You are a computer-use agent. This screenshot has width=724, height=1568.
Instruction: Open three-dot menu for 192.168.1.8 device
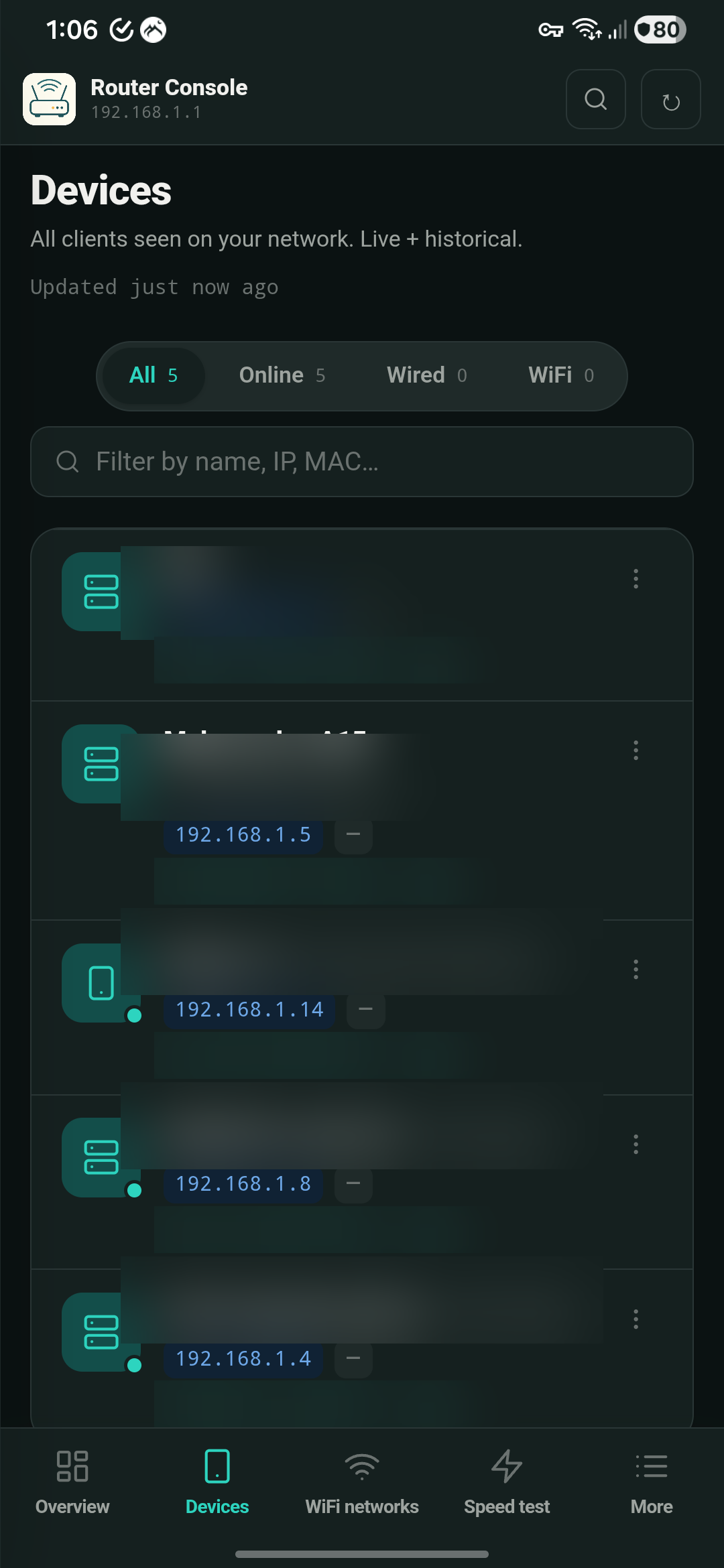click(636, 1145)
